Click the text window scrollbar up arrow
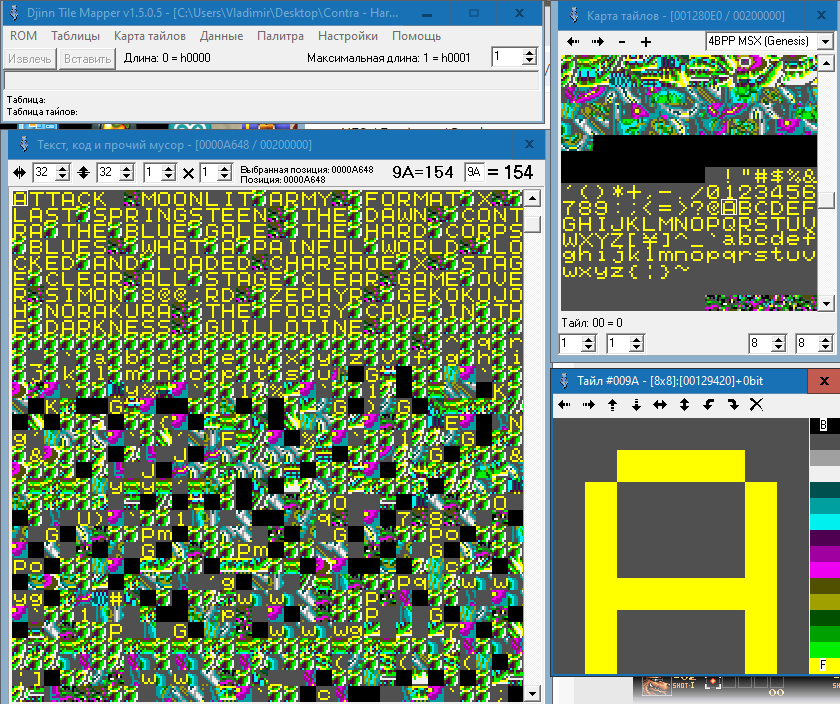 531,199
